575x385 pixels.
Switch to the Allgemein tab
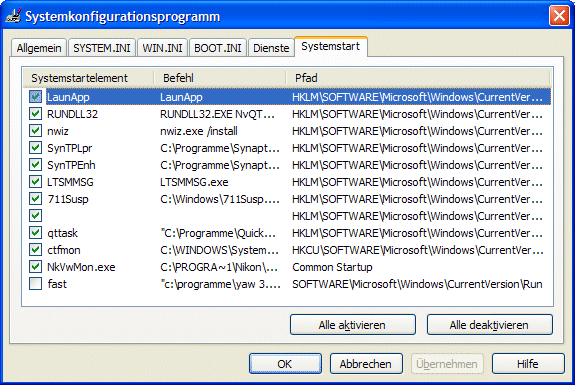tap(39, 48)
